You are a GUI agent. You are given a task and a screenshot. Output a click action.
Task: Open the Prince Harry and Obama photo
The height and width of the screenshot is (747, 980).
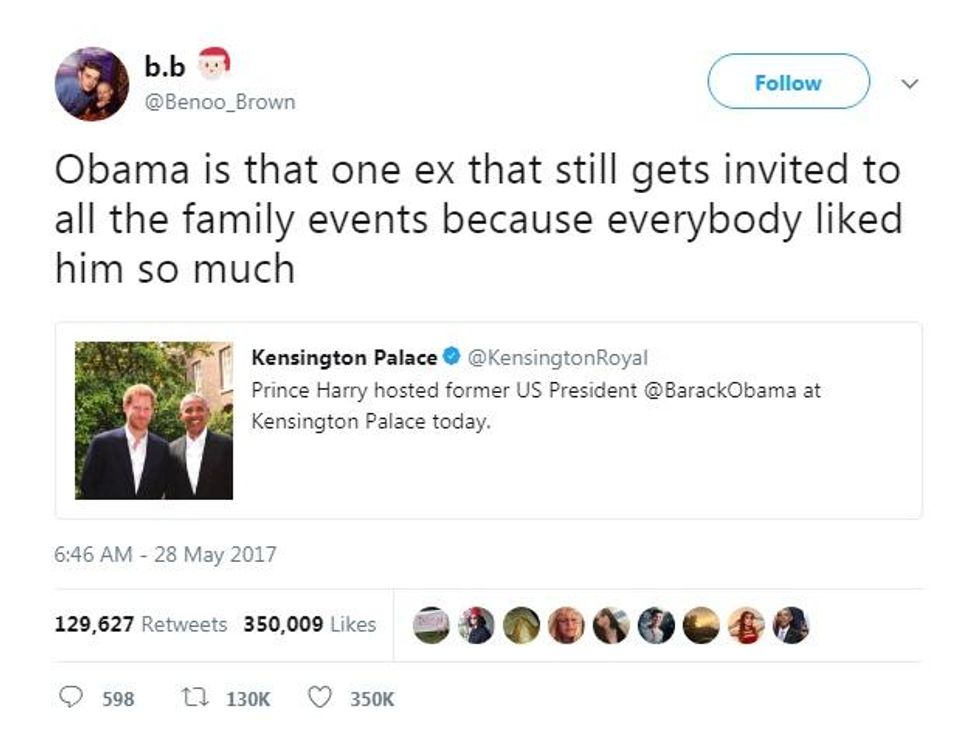coord(154,420)
